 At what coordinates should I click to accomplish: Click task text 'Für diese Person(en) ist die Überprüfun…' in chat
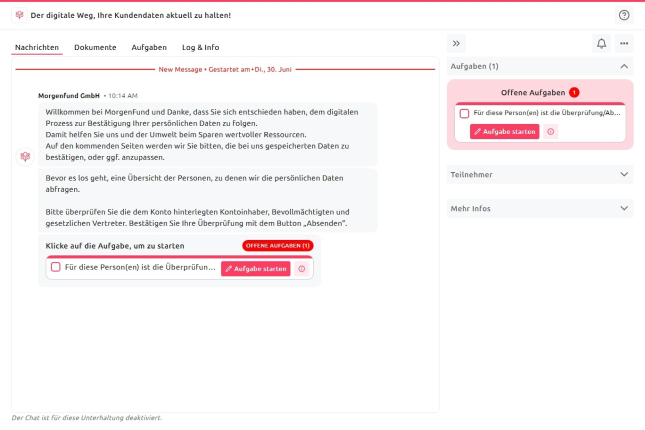tap(140, 267)
